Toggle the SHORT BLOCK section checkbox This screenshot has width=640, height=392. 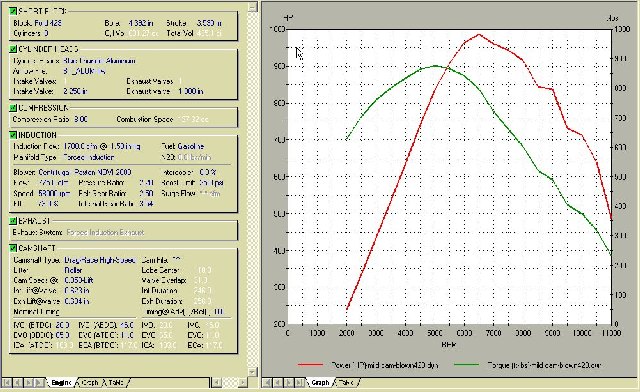(13, 11)
